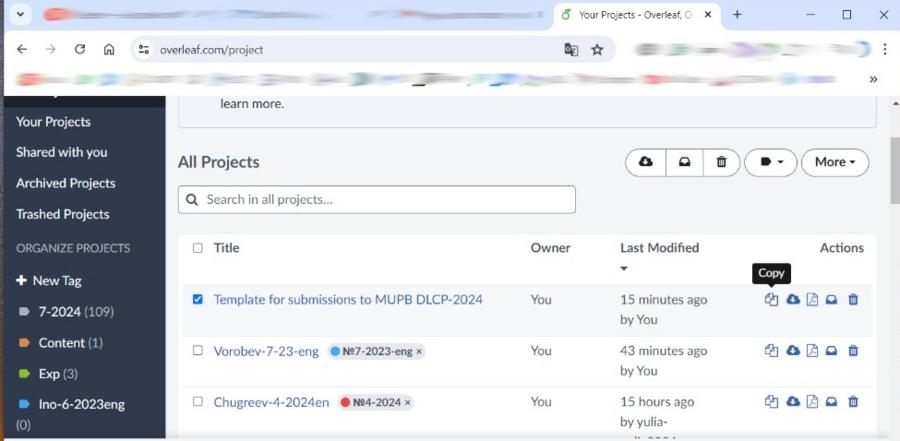Open Chrome menu with three dots
Viewport: 900px width, 441px height.
(885, 50)
